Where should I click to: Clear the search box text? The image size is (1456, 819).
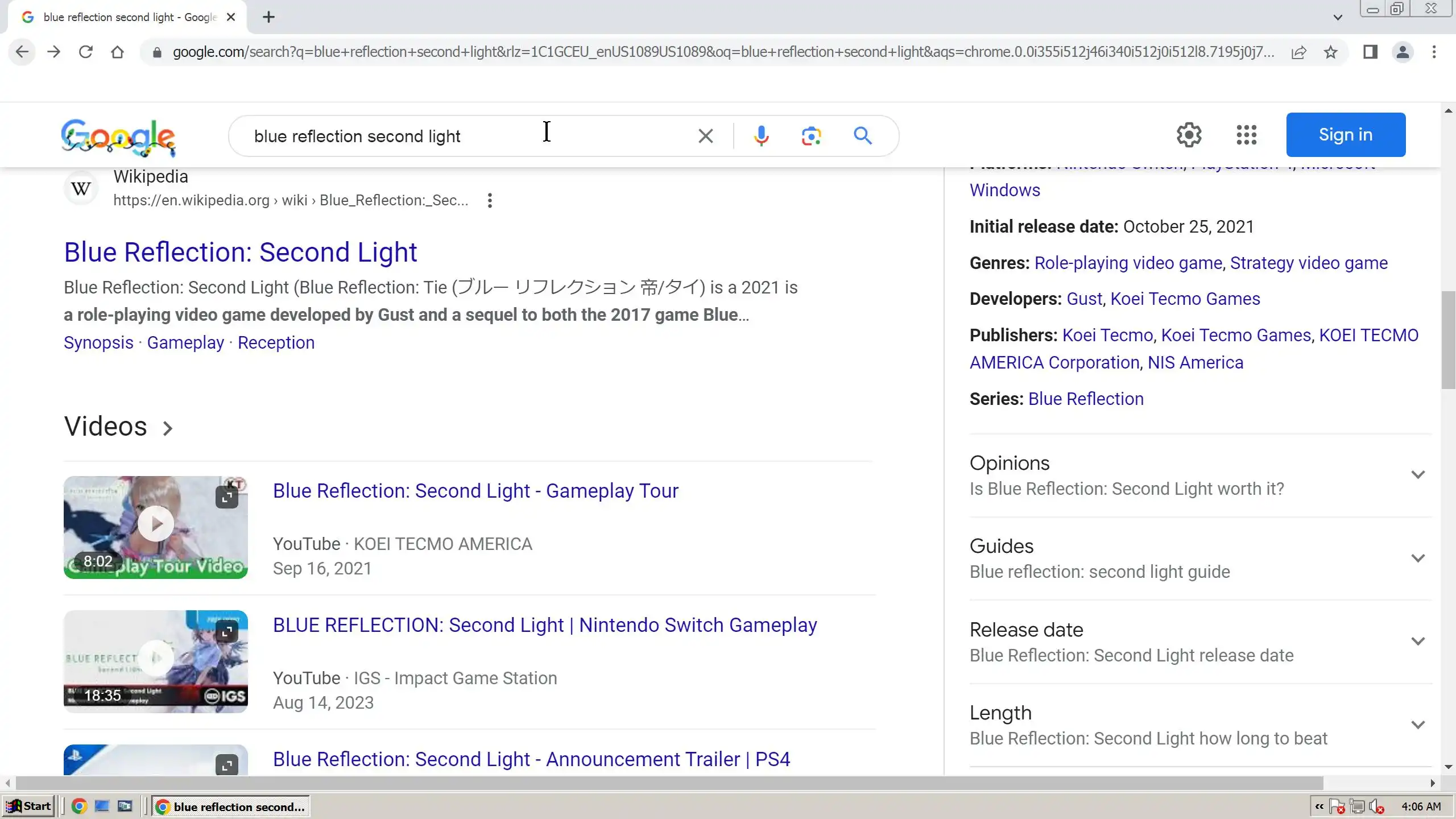(x=705, y=136)
